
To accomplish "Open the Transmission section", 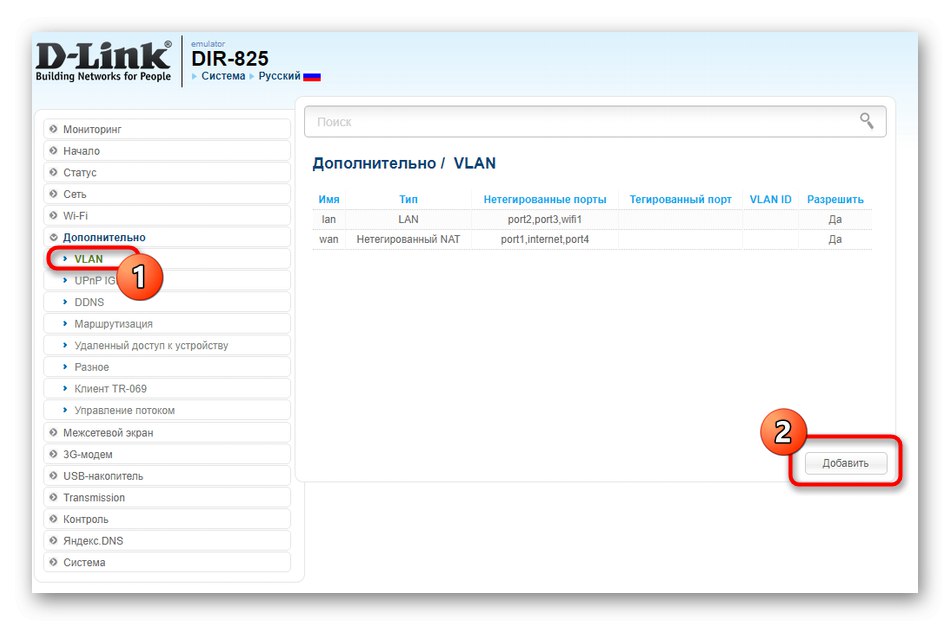I will (167, 497).
